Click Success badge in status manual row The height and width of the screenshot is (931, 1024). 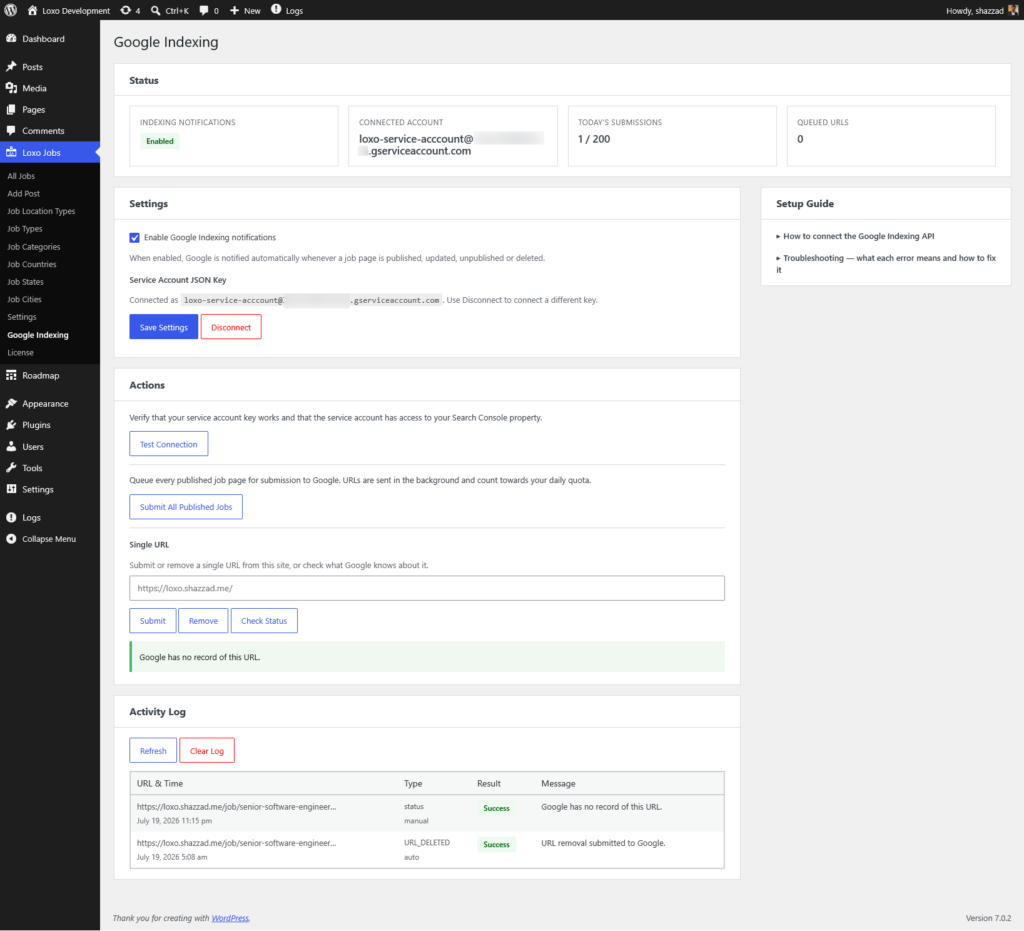click(496, 808)
